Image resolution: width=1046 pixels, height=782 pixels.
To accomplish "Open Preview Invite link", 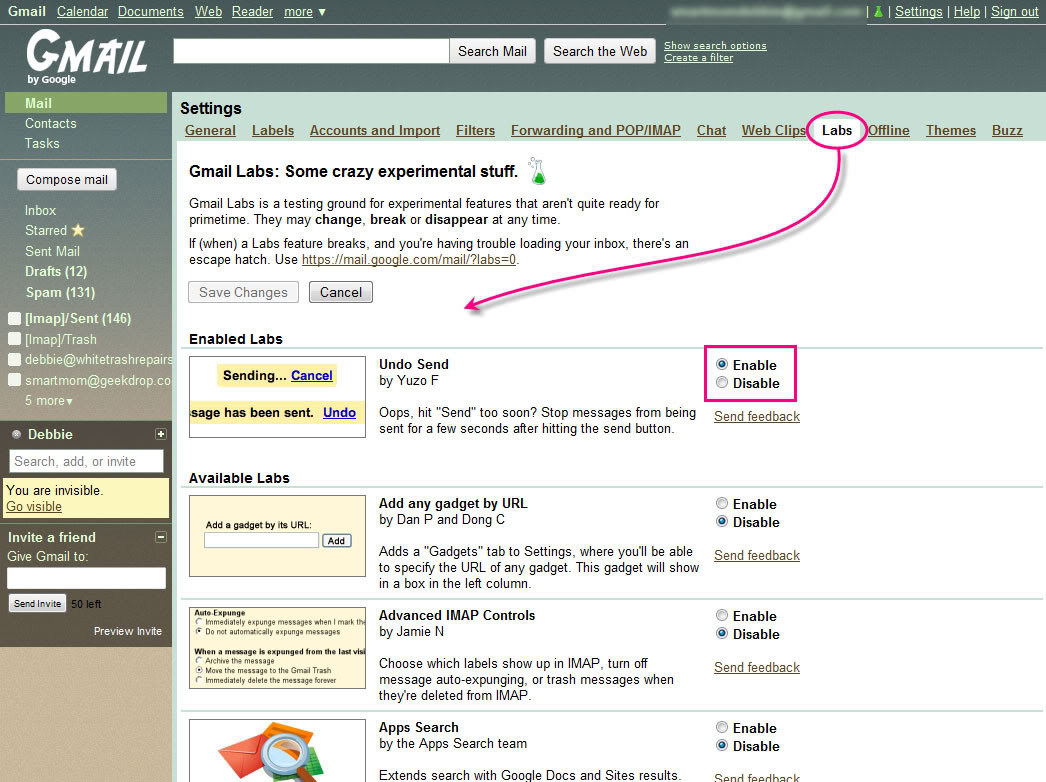I will 127,631.
